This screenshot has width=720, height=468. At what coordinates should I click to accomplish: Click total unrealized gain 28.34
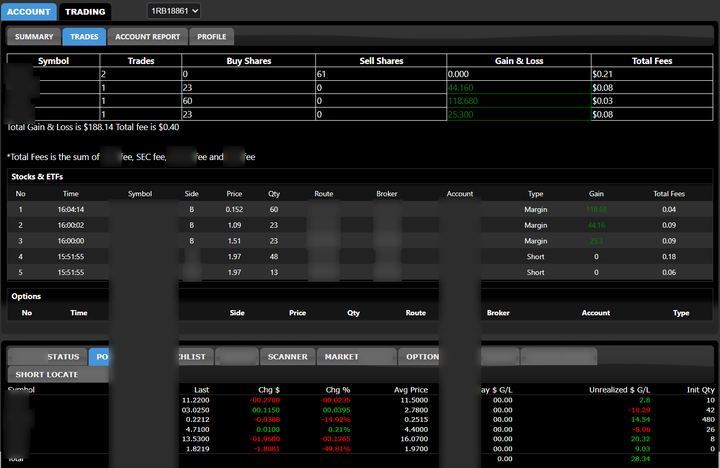(641, 458)
